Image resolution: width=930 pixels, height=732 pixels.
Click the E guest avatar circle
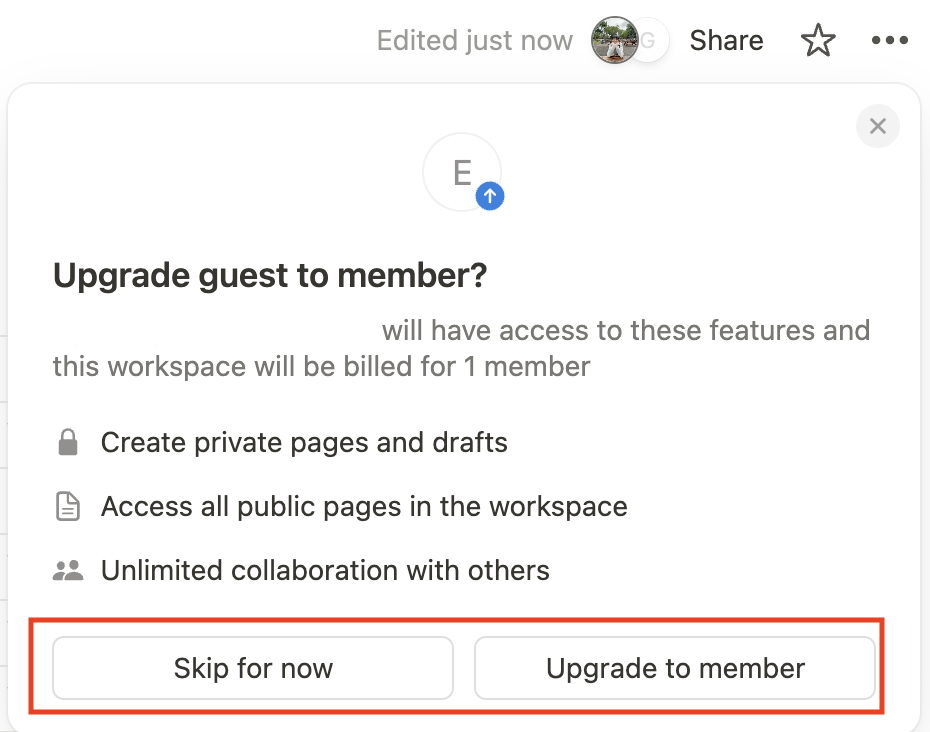coord(460,172)
